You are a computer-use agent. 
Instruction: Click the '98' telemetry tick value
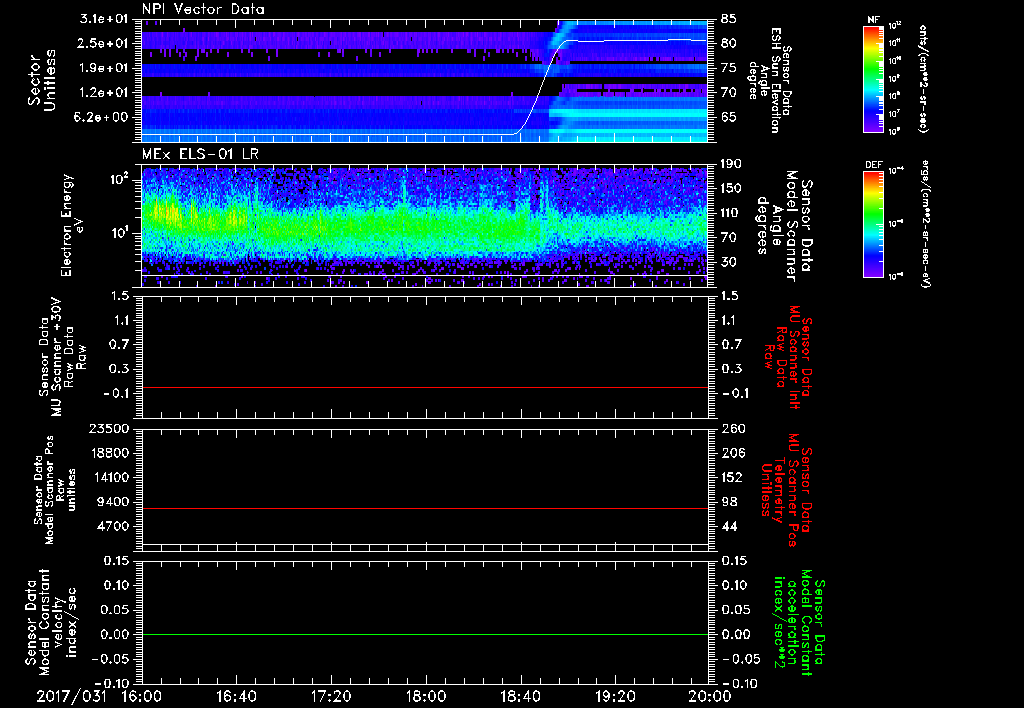click(x=729, y=502)
